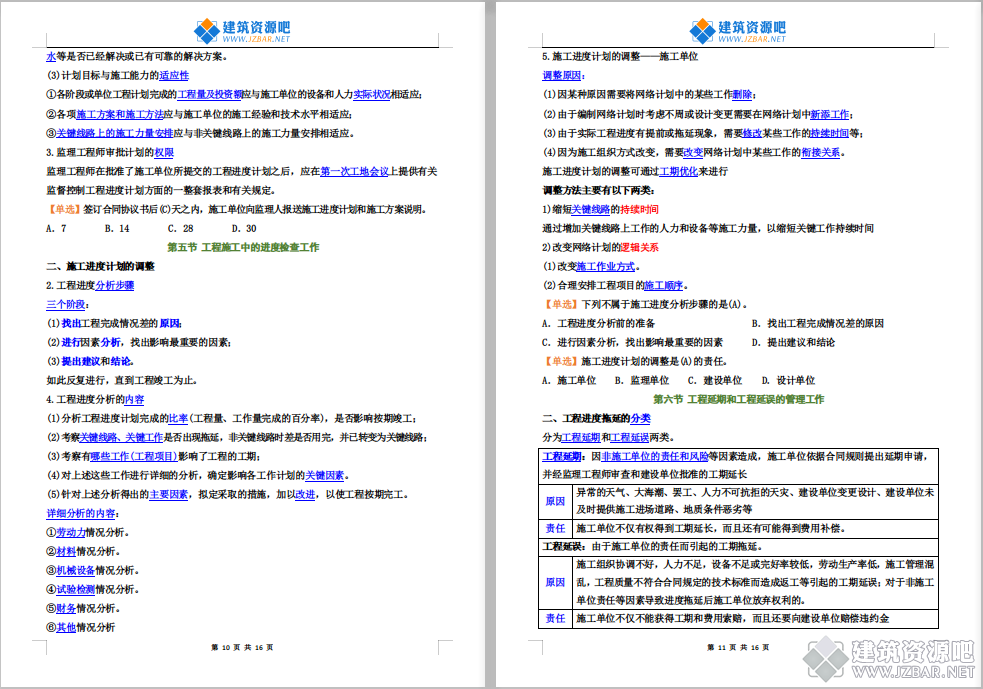The height and width of the screenshot is (689, 983).
Task: Click answer option D. 设计单位
Action: coord(789,381)
